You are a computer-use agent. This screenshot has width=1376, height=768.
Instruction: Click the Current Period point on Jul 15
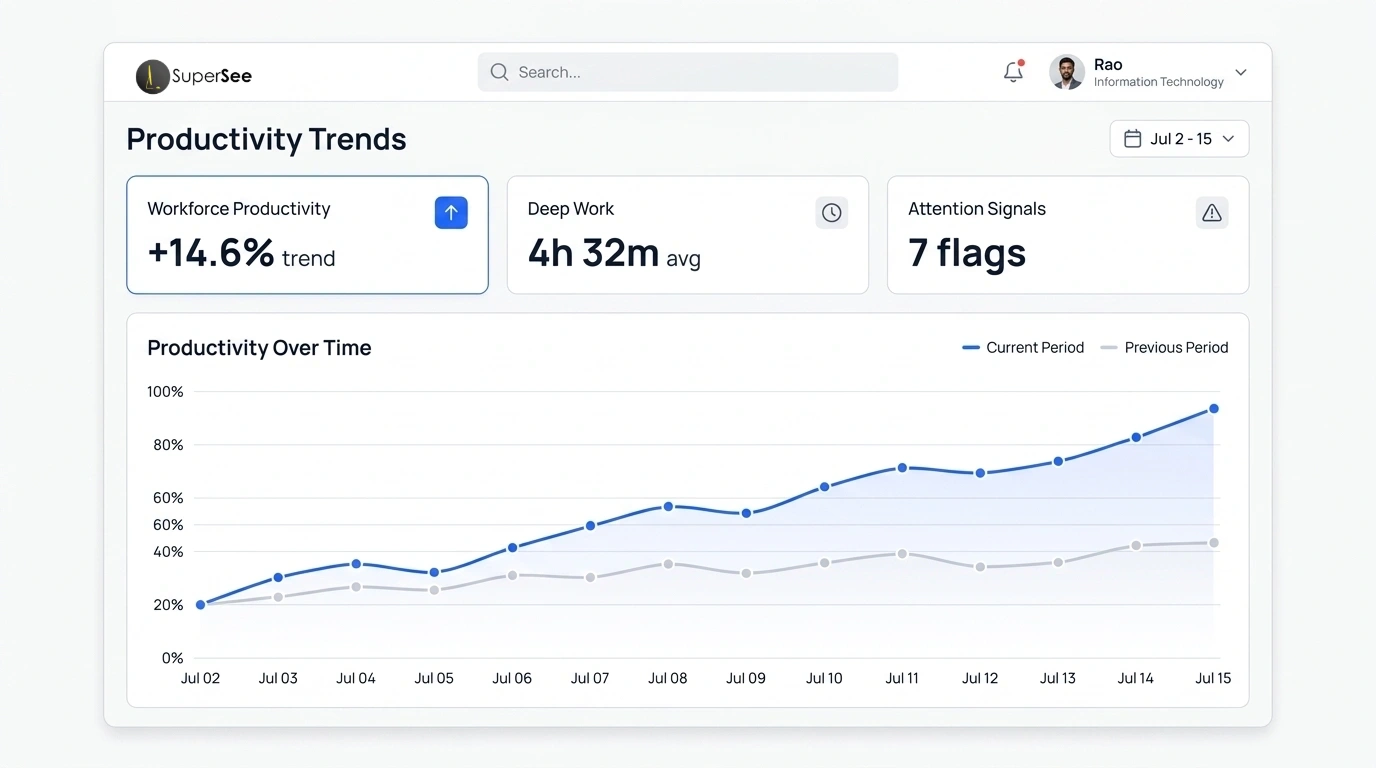(1214, 408)
